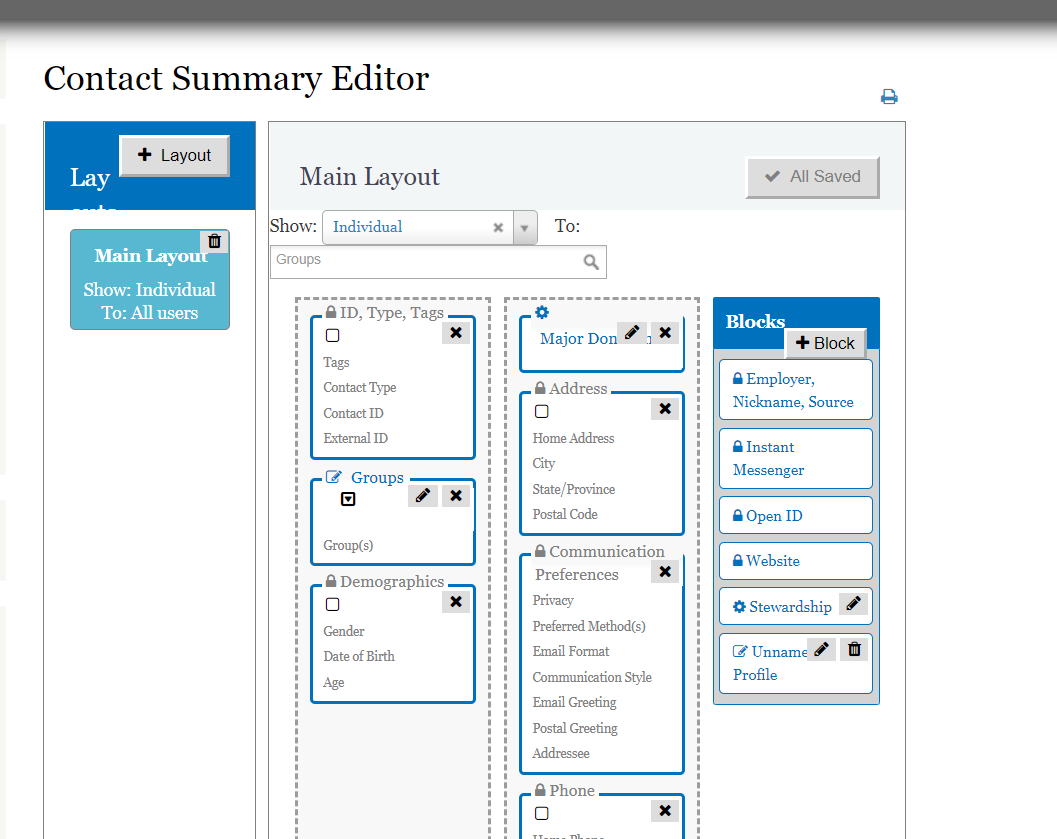Viewport: 1057px width, 839px height.
Task: Edit the Stewardship block pencil
Action: click(x=853, y=603)
